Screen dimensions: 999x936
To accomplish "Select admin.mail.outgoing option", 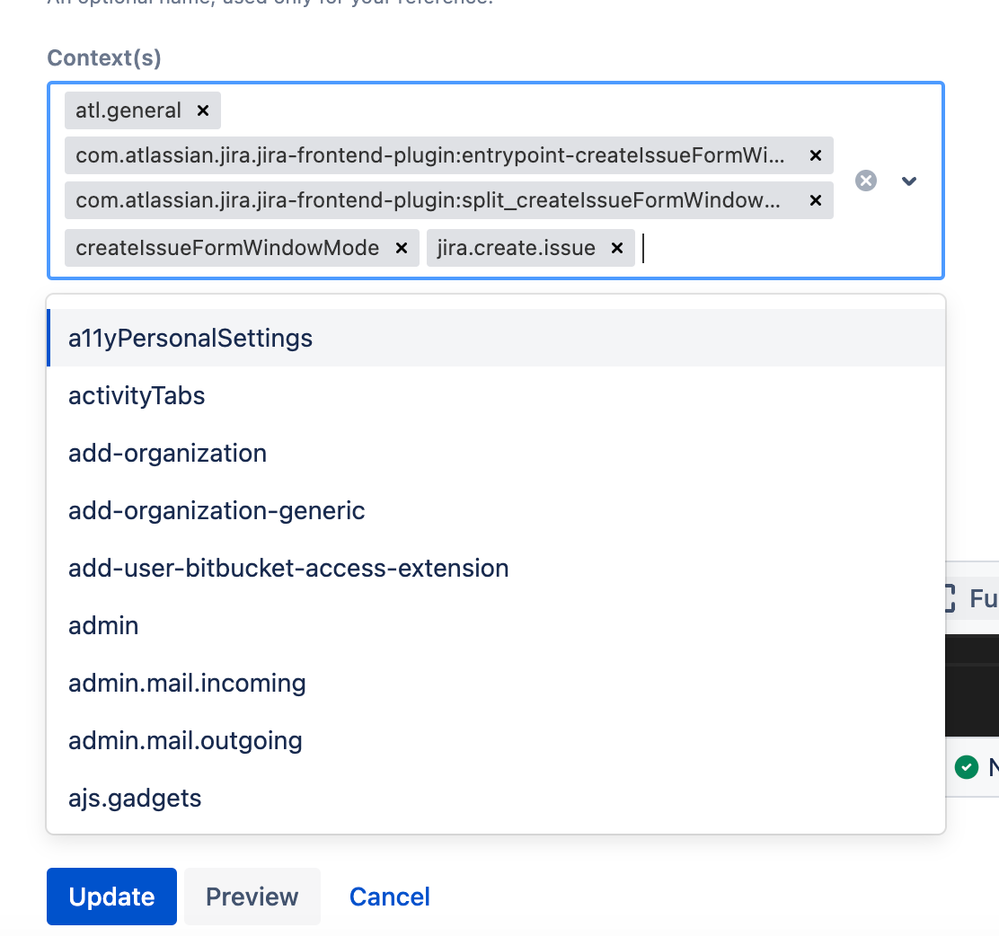I will click(496, 740).
